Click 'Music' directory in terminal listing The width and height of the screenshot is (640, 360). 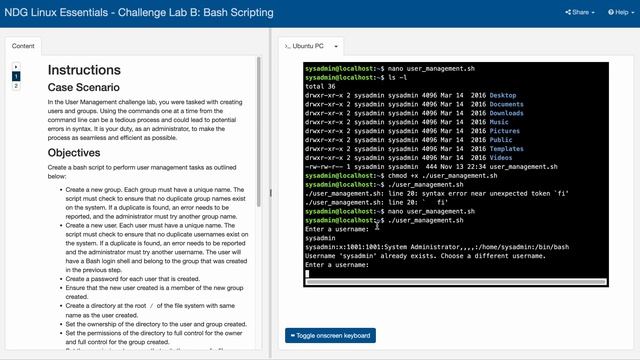pyautogui.click(x=499, y=122)
